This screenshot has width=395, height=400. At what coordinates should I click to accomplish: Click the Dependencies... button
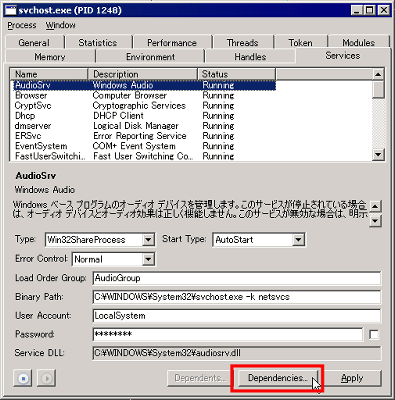click(x=278, y=378)
